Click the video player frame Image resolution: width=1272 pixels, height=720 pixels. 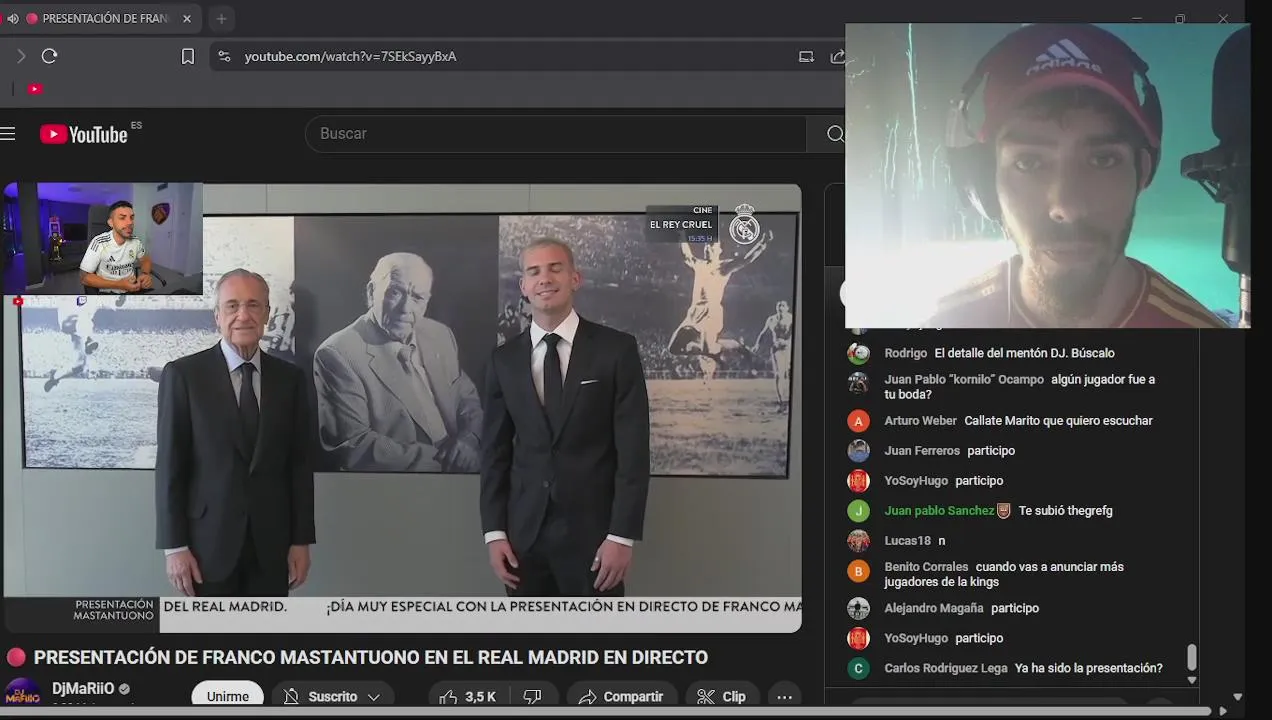click(402, 408)
